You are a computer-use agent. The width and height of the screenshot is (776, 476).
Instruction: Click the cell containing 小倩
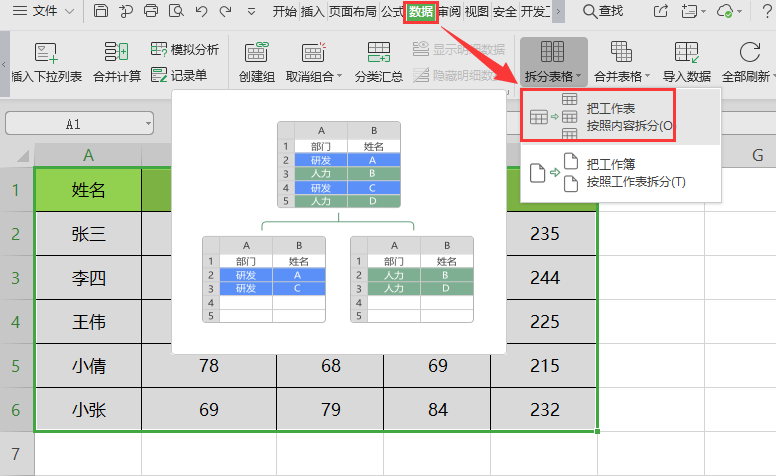(88, 366)
